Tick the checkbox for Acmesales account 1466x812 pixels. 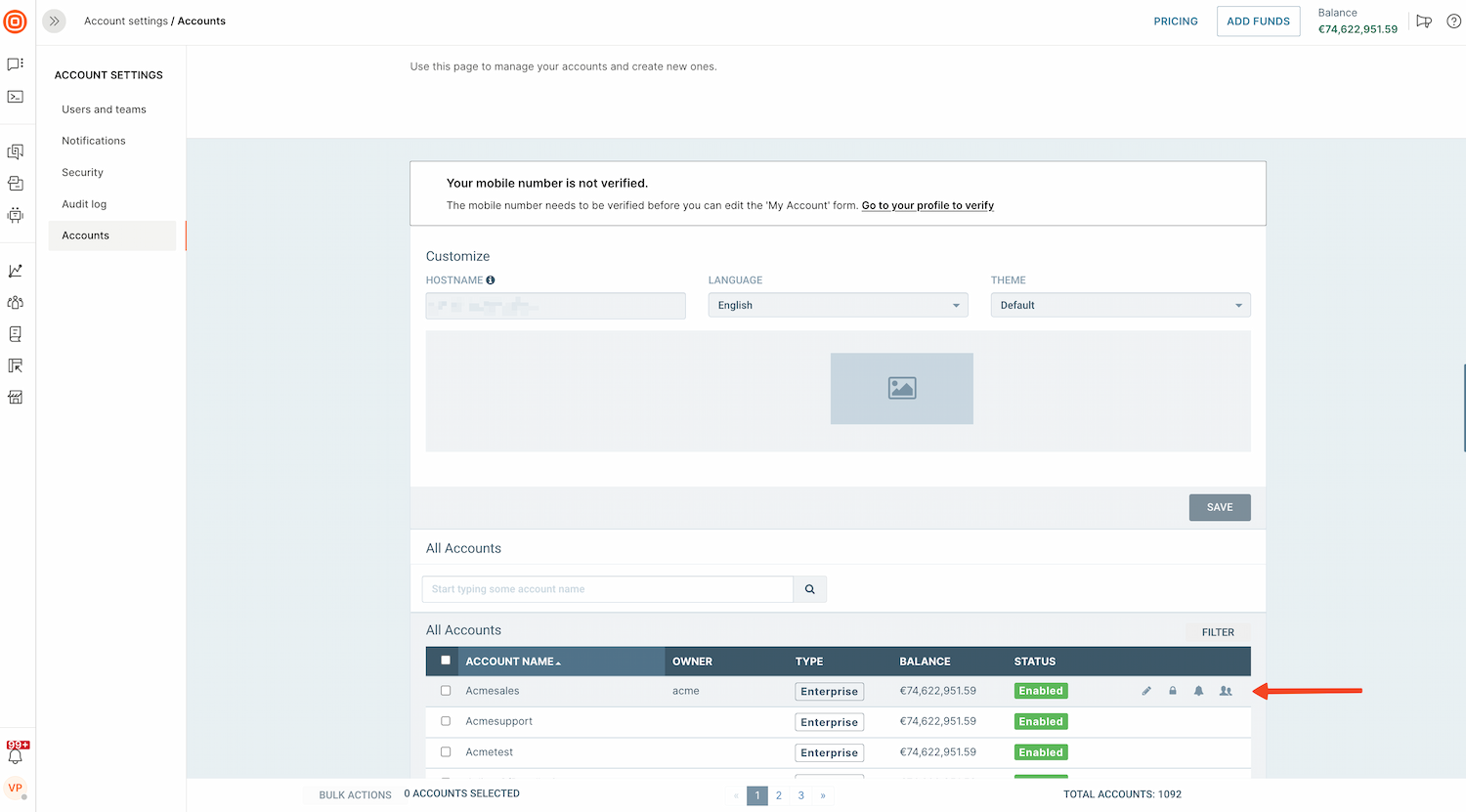[446, 691]
